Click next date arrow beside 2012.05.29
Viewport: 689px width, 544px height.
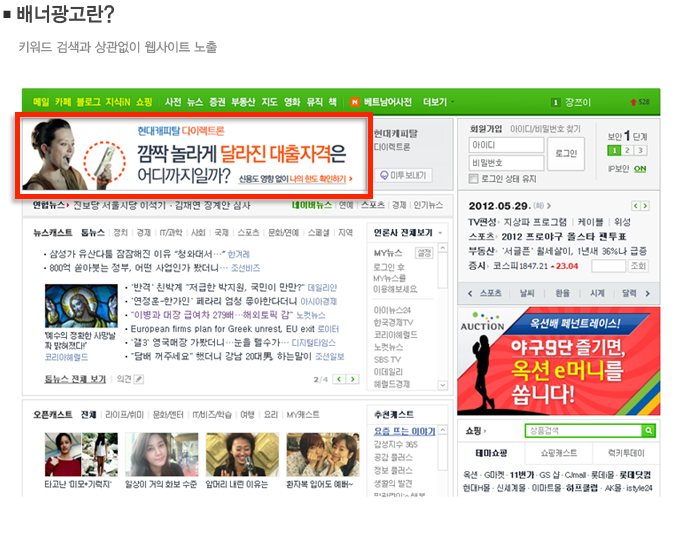(x=645, y=206)
